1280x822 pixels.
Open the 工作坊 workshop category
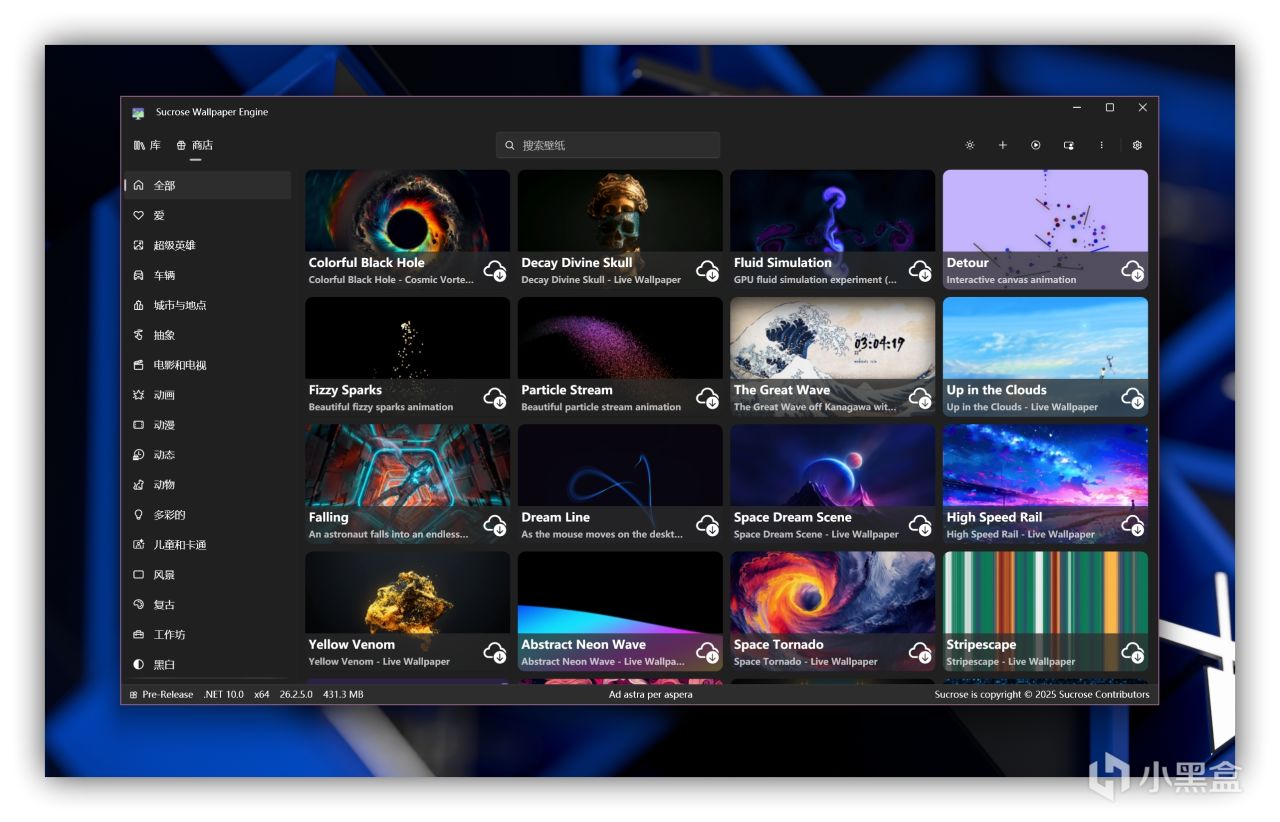tap(208, 635)
